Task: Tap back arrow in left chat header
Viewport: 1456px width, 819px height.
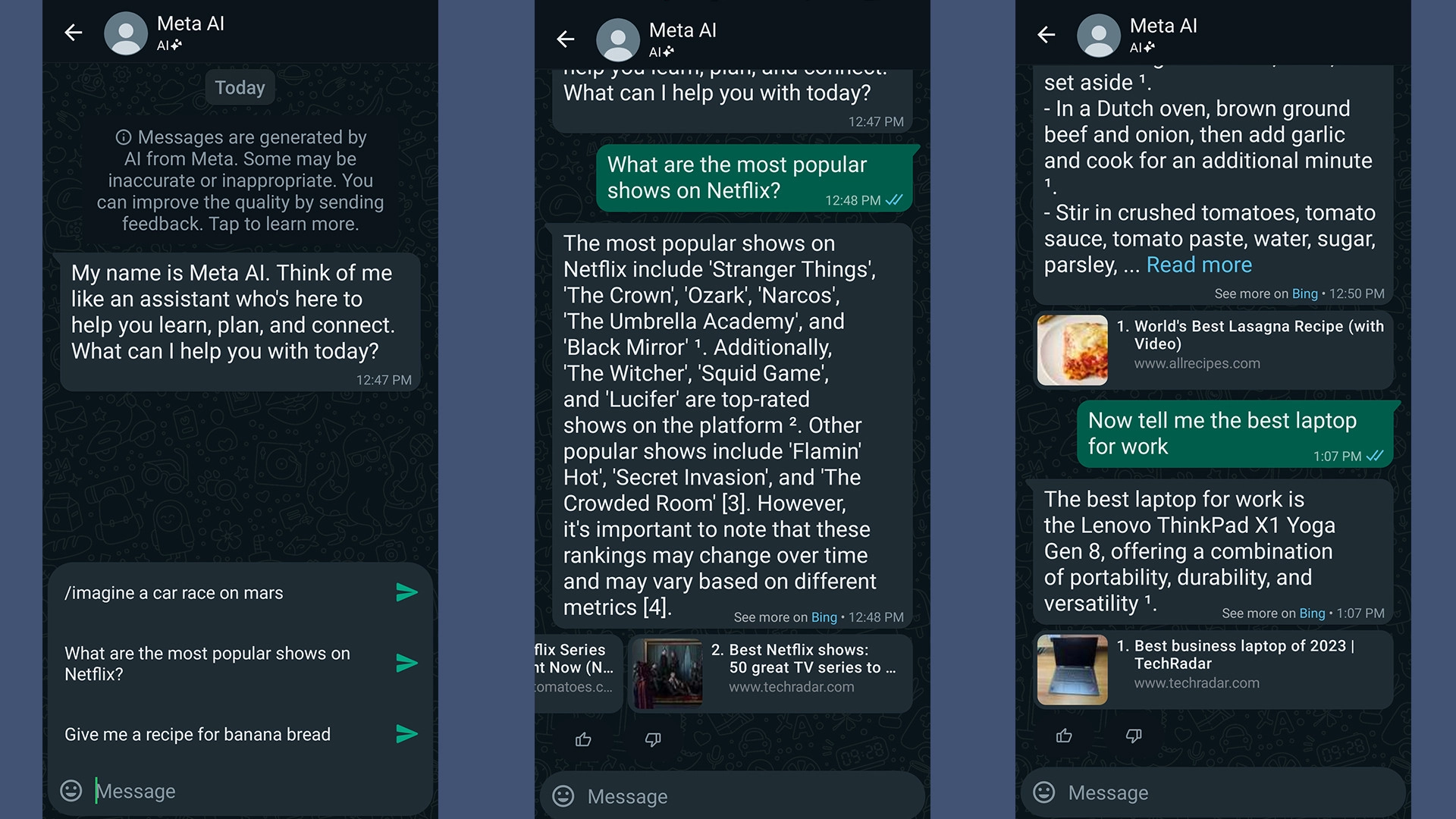Action: (x=74, y=33)
